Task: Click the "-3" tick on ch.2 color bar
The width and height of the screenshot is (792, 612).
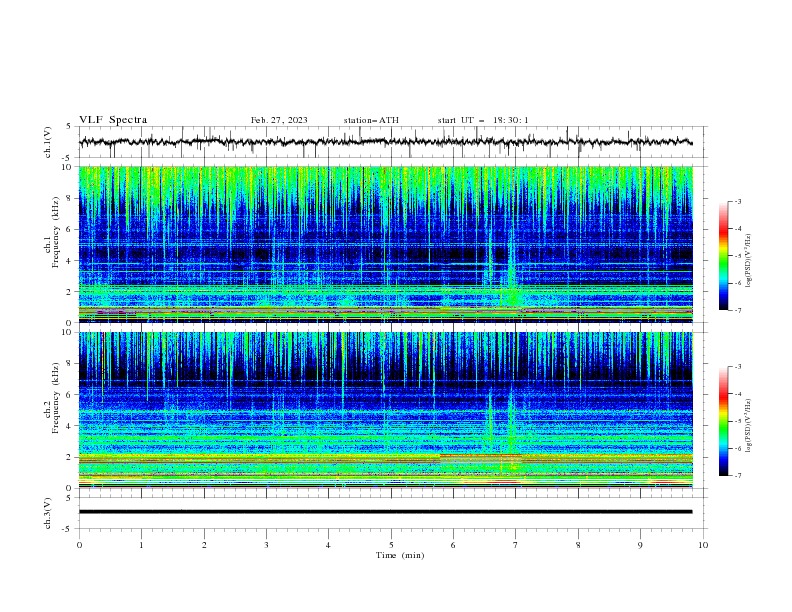Action: tap(737, 367)
